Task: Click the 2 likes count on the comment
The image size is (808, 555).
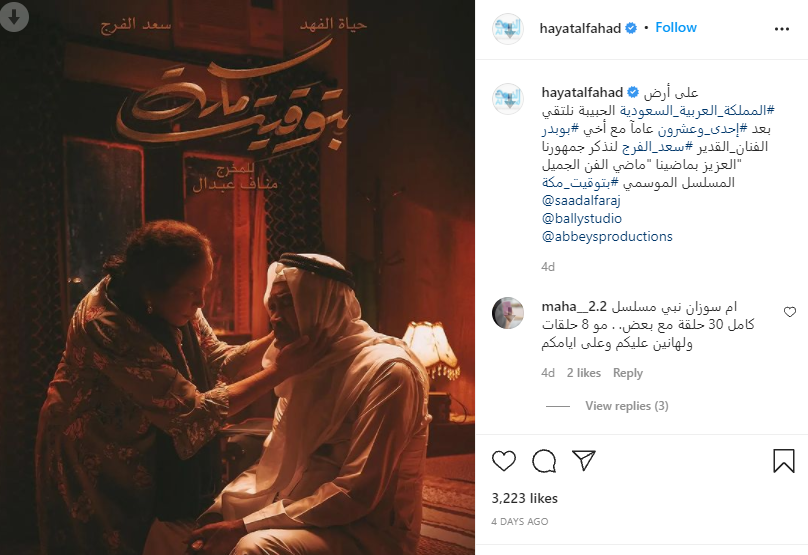Action: 583,373
